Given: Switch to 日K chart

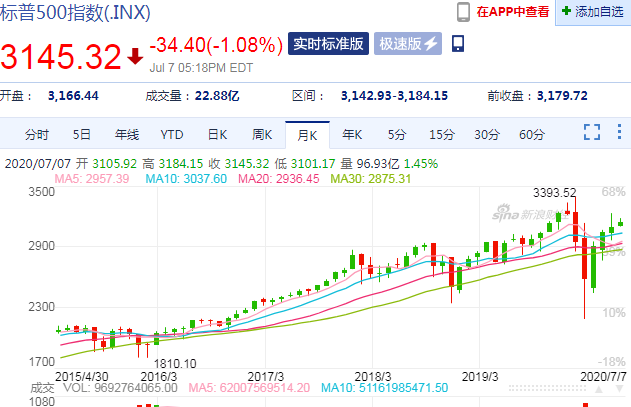Looking at the screenshot, I should pos(217,134).
